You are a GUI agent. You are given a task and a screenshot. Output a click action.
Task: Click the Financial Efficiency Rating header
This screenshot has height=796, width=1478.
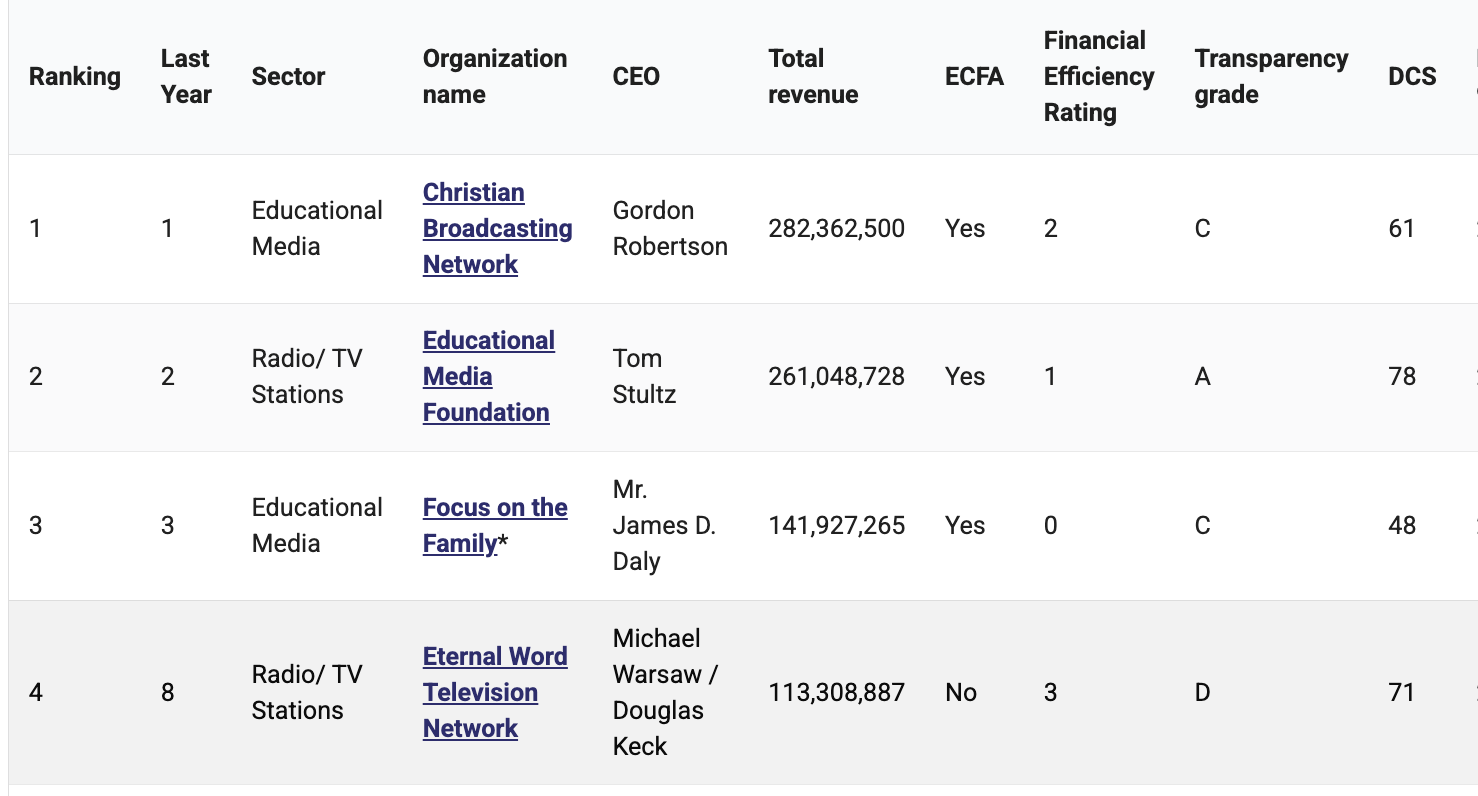(1099, 76)
